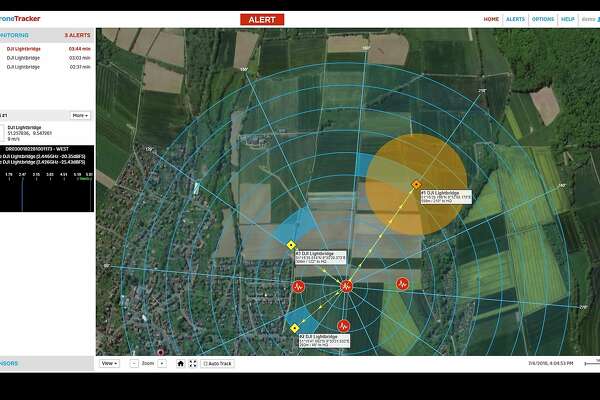Click the central red sensor icon

[346, 286]
